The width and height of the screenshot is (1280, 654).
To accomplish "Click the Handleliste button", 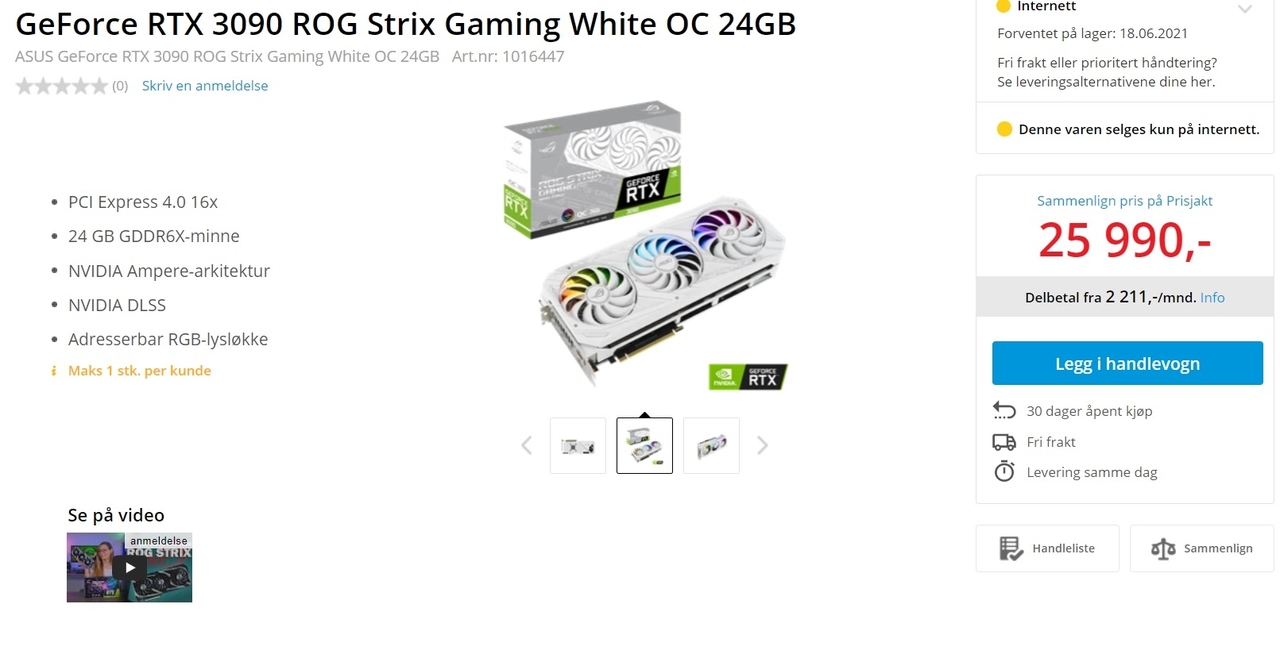I will click(x=1047, y=548).
